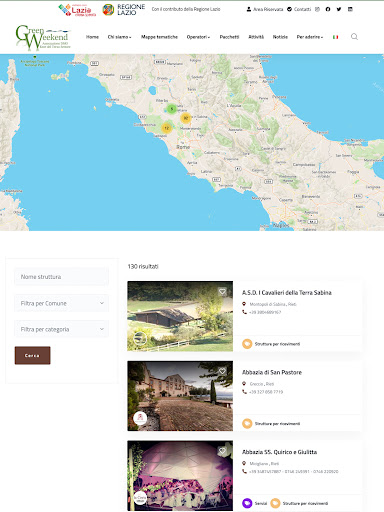384x512 pixels.
Task: Click the Lazio eterna scoperta logo
Action: pos(77,10)
